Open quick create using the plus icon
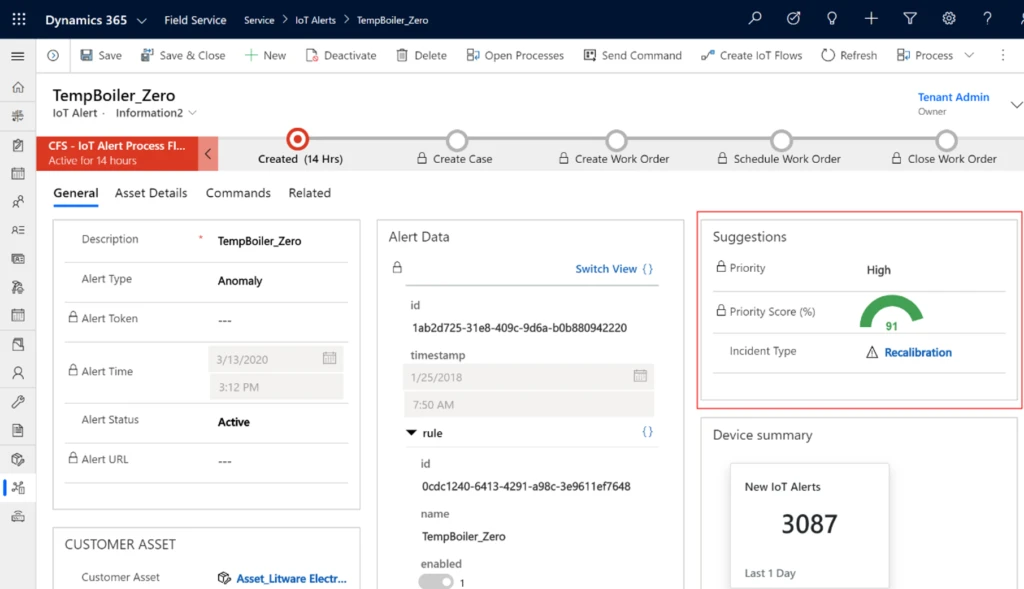 tap(870, 18)
